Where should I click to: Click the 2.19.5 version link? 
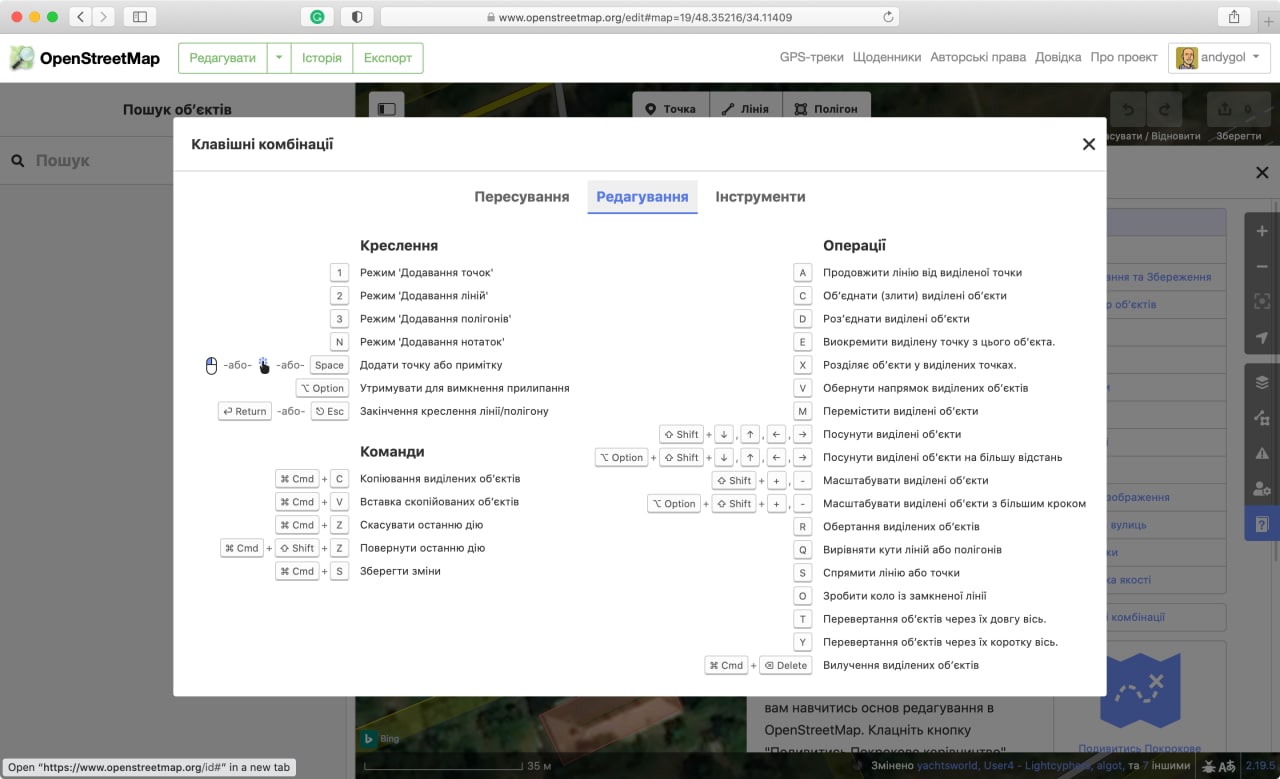tap(1259, 767)
